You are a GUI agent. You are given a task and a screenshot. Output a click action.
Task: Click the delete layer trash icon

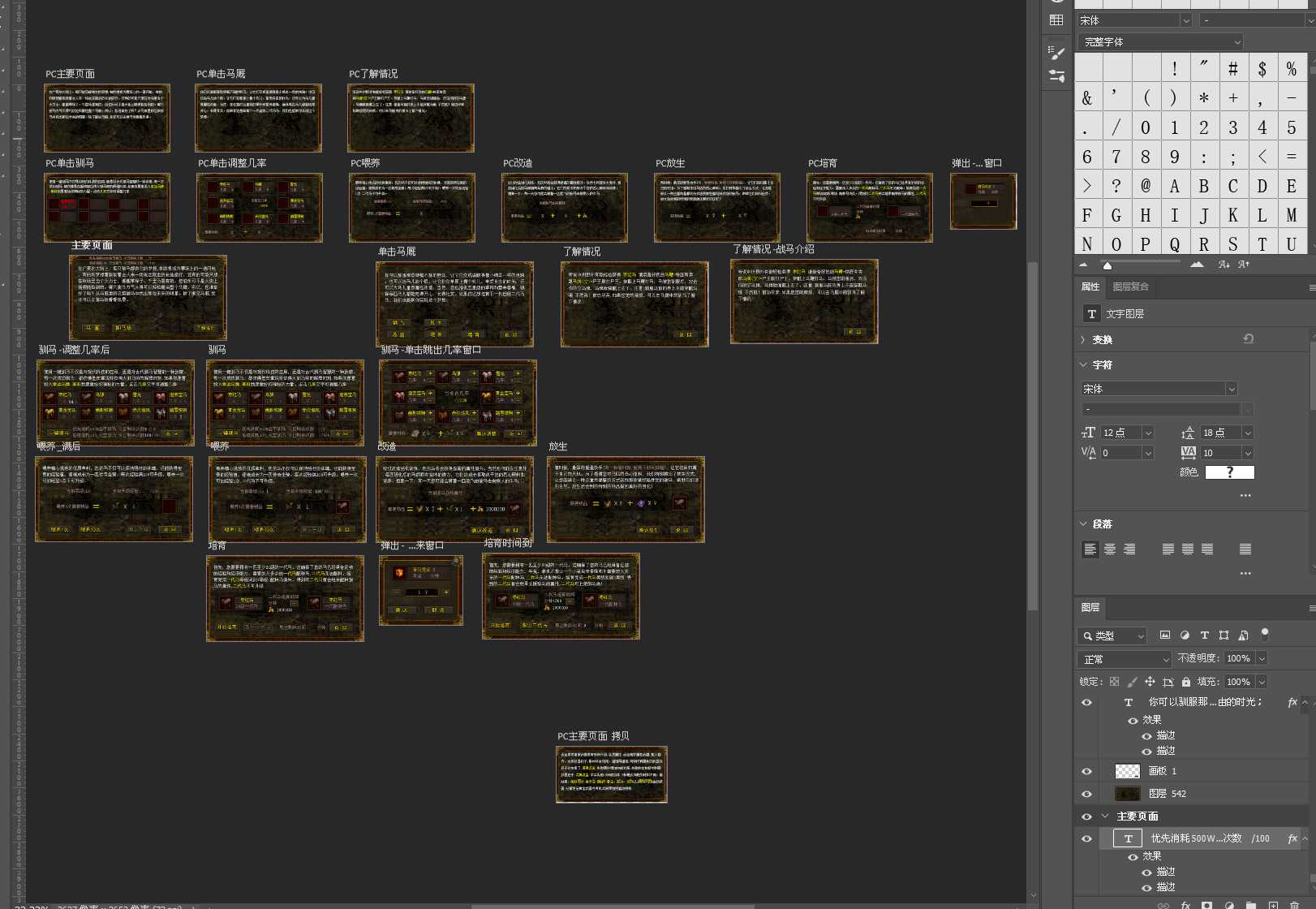(1295, 905)
